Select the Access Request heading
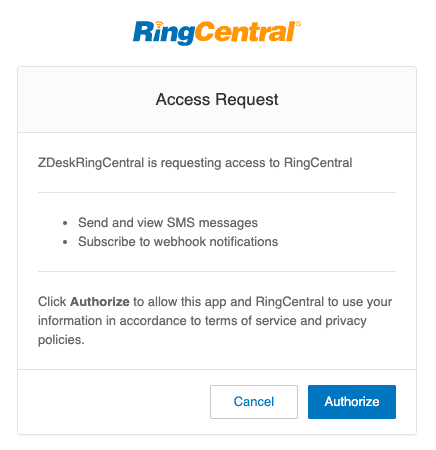Screen dimensions: 436x450 217,99
